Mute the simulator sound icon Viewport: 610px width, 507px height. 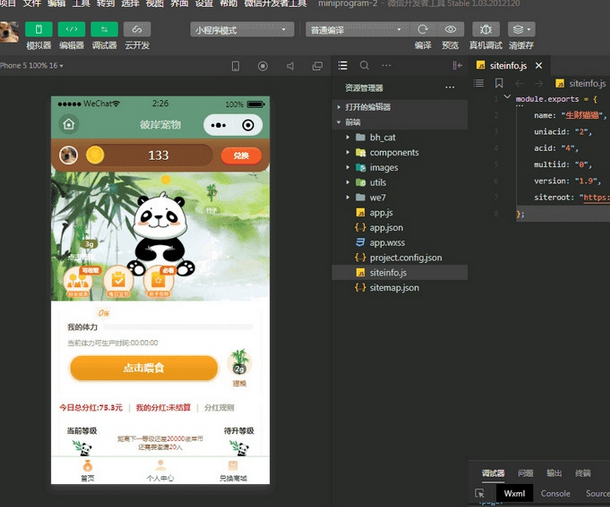click(290, 66)
